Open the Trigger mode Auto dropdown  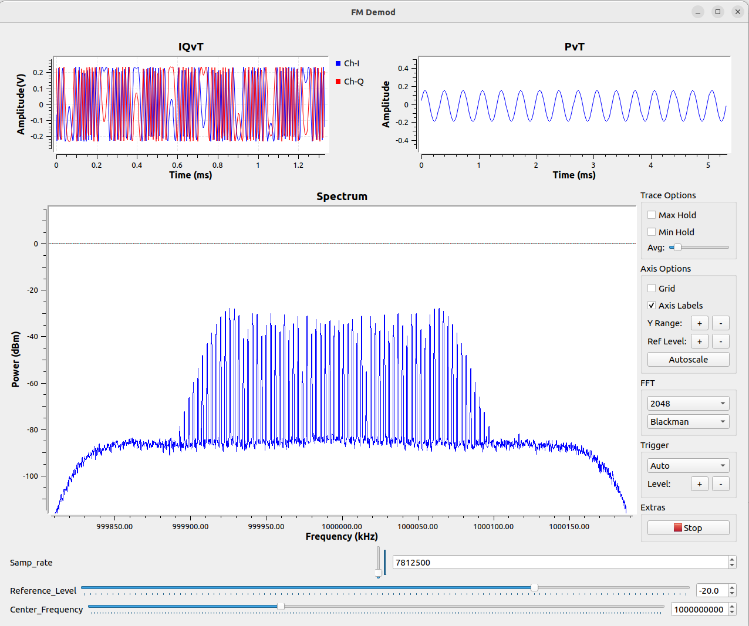(x=688, y=466)
